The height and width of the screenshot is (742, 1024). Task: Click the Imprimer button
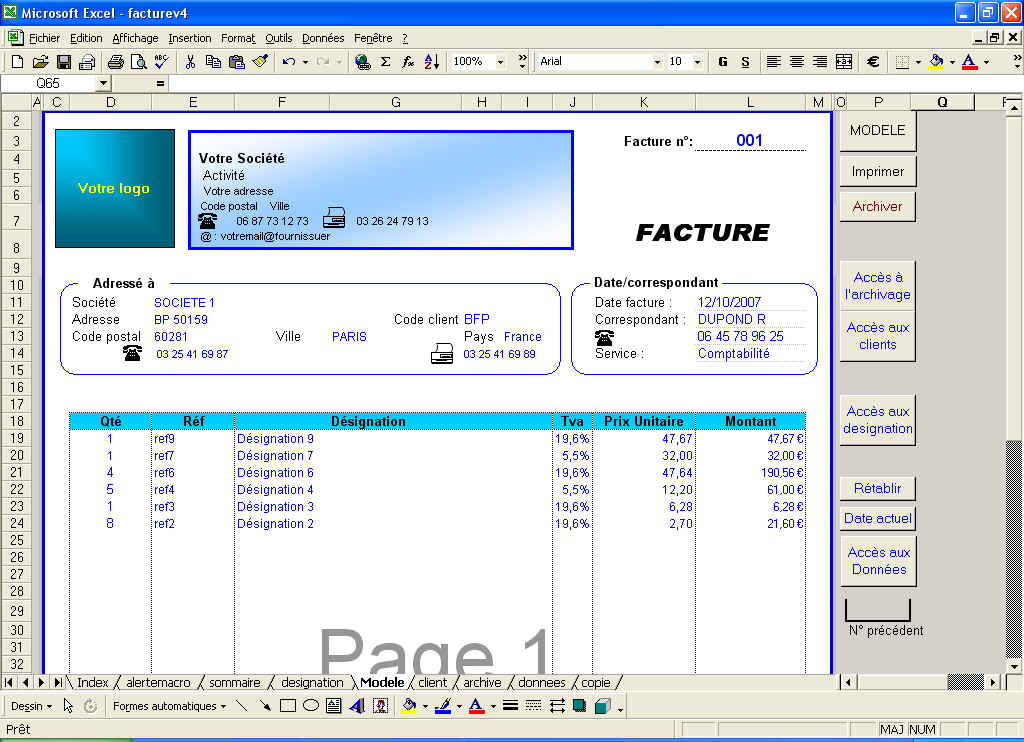point(877,171)
